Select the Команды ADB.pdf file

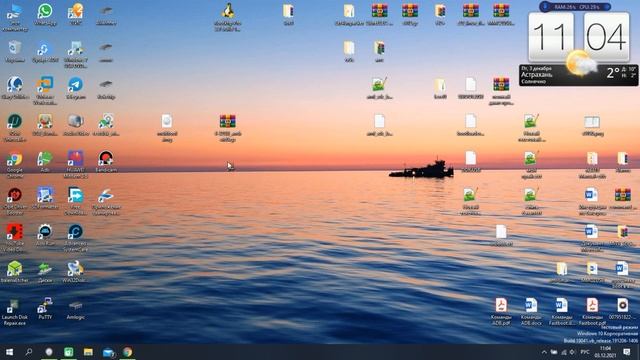(x=501, y=311)
